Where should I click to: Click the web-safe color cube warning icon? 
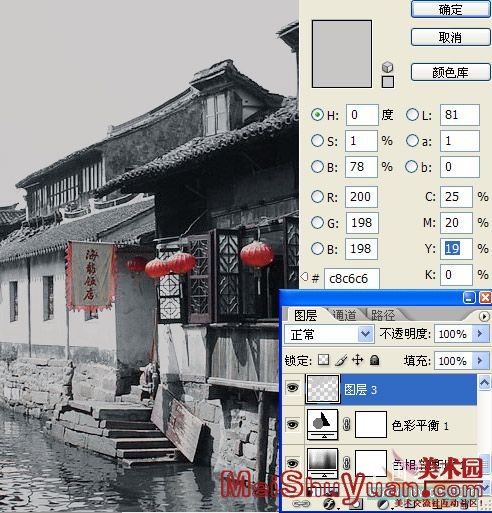(387, 68)
